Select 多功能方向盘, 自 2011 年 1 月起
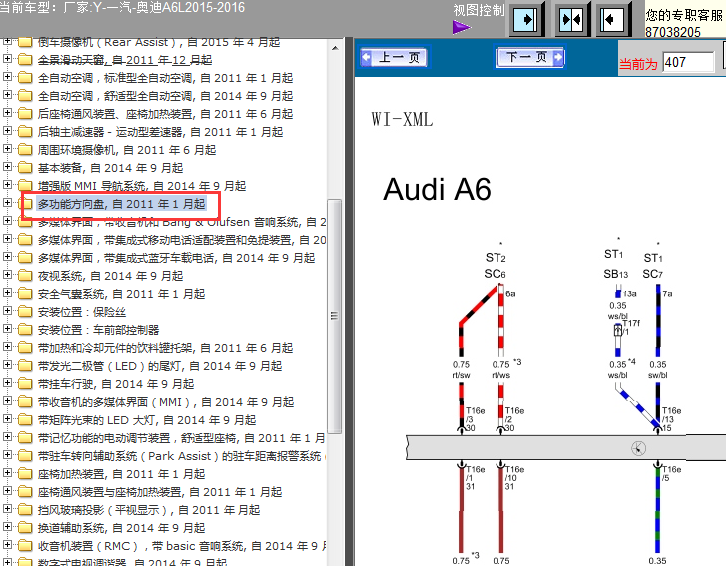Image resolution: width=726 pixels, height=566 pixels. pos(121,204)
